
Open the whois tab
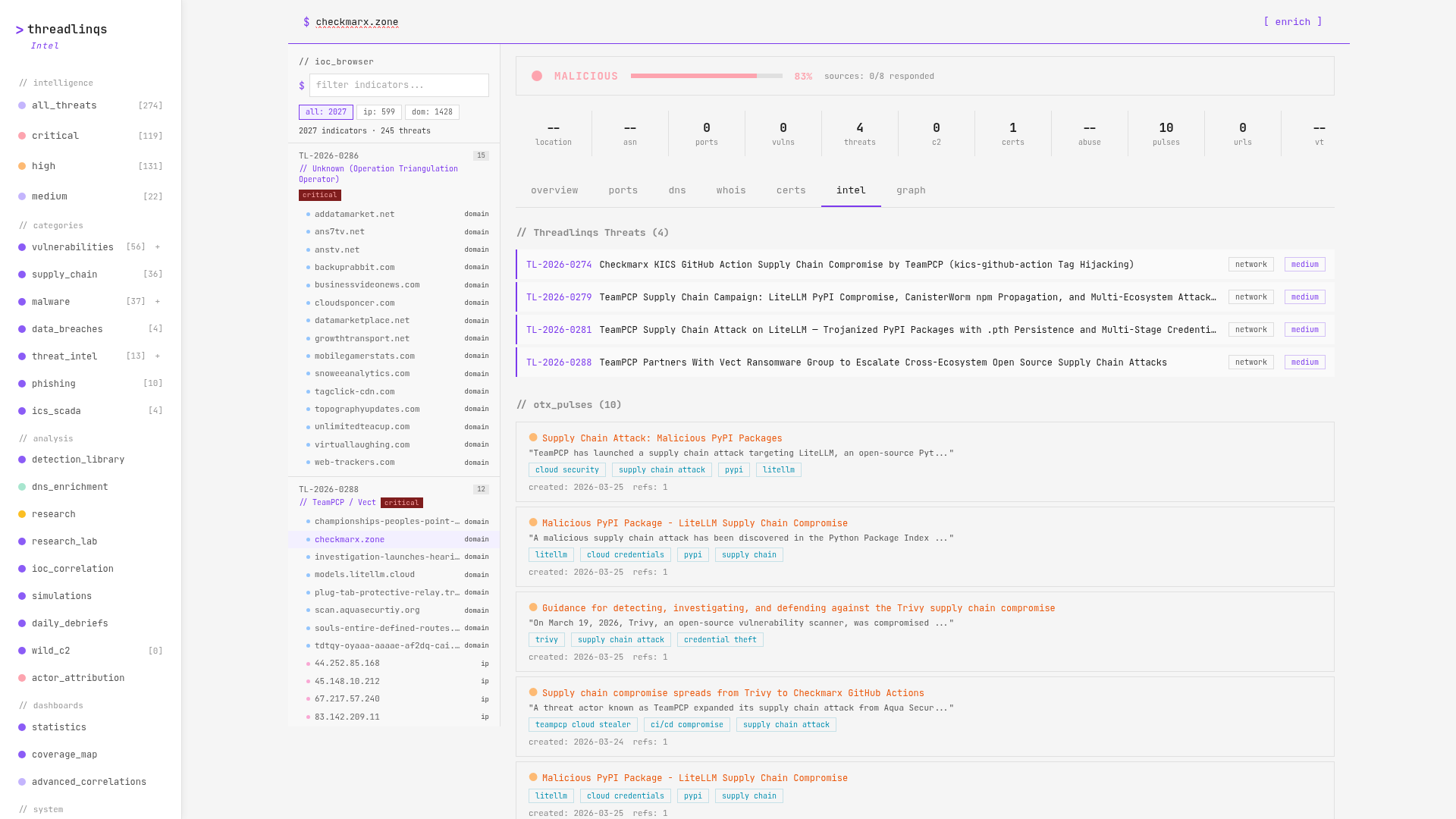[731, 190]
